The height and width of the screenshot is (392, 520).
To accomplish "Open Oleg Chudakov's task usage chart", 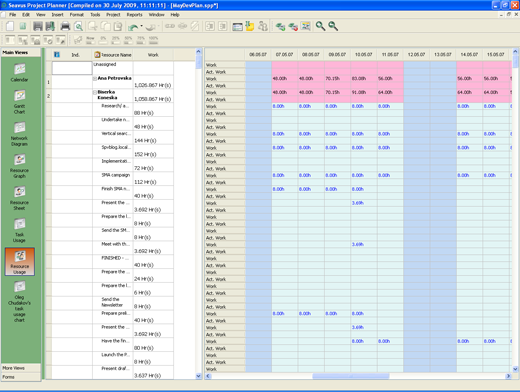I will coord(19,302).
